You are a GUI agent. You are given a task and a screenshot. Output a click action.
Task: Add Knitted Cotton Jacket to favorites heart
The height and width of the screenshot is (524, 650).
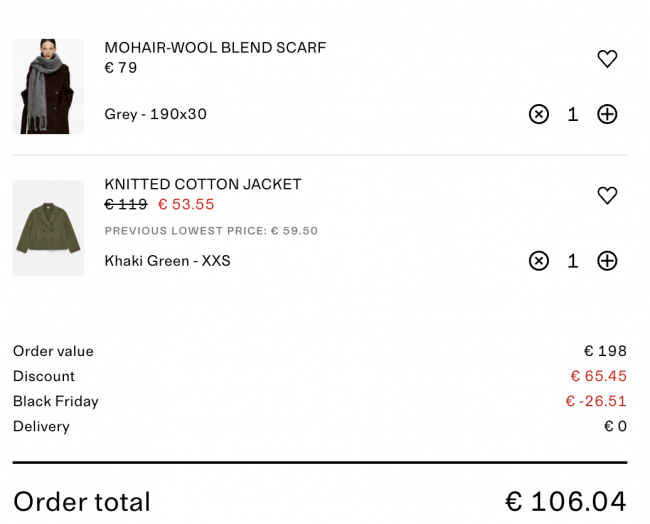click(607, 195)
